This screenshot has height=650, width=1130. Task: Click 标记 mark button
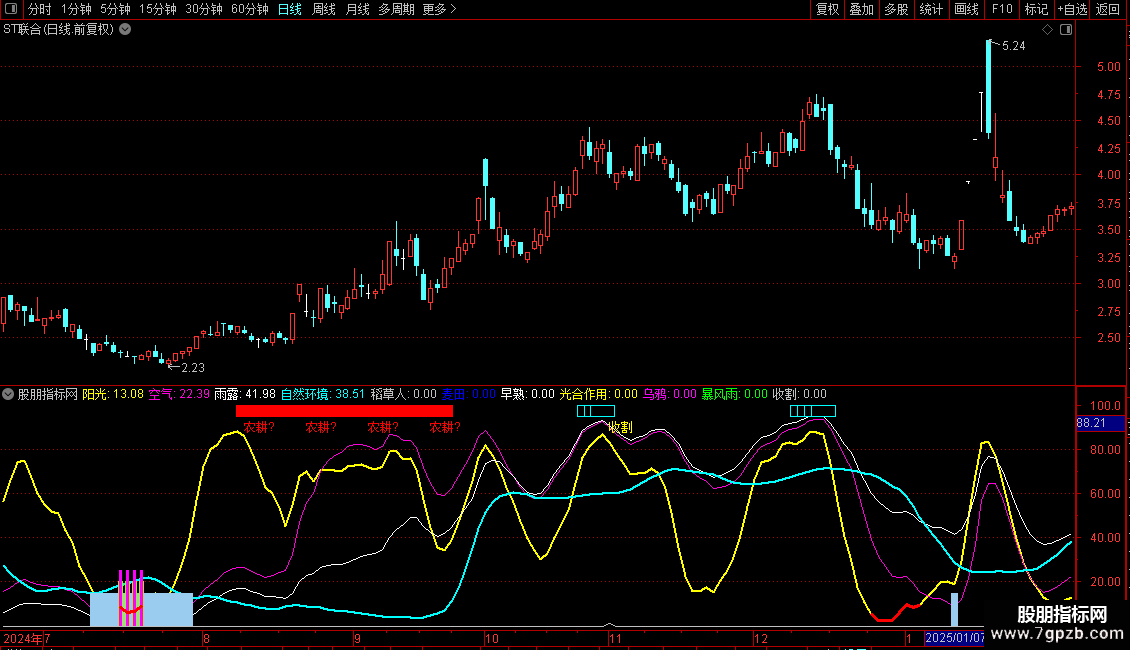pos(1036,9)
